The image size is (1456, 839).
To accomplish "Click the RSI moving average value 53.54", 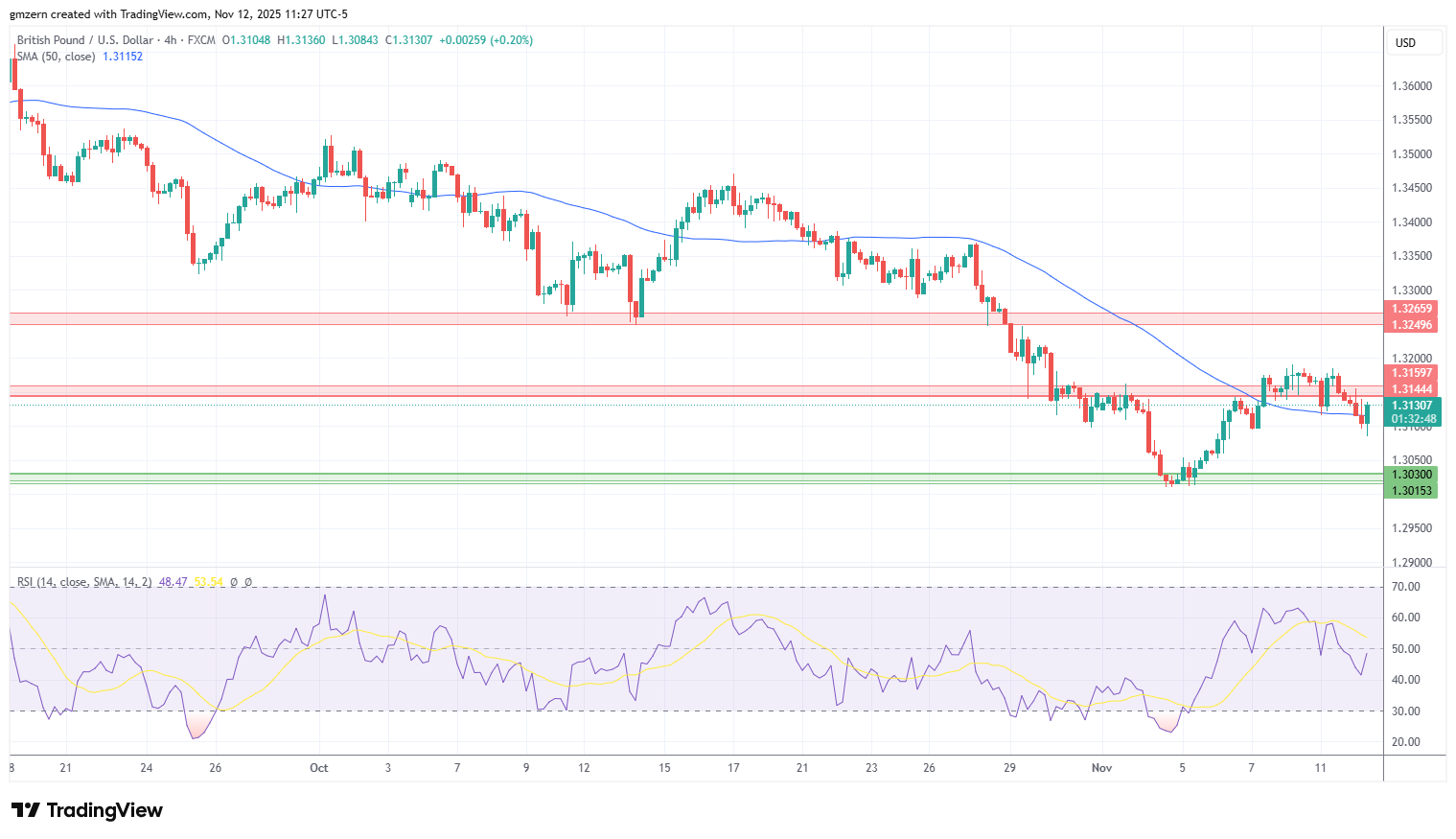I will (x=208, y=582).
